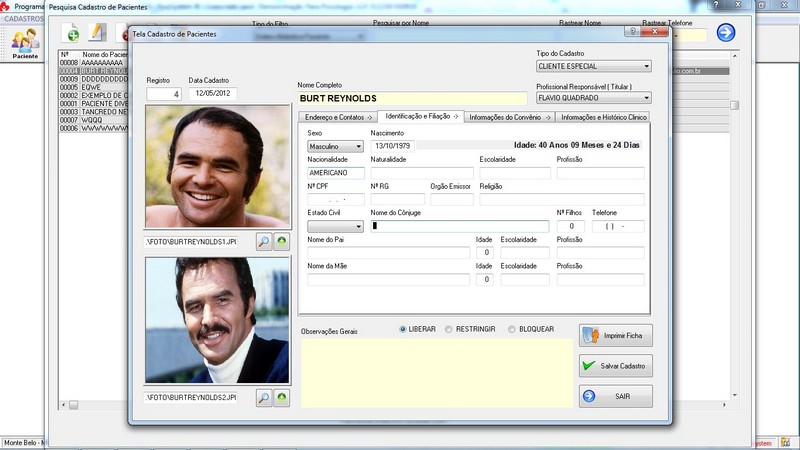Click the magnifier icon beside BURTREYNOLDS2 photo path
800x450 pixels.
[x=264, y=398]
